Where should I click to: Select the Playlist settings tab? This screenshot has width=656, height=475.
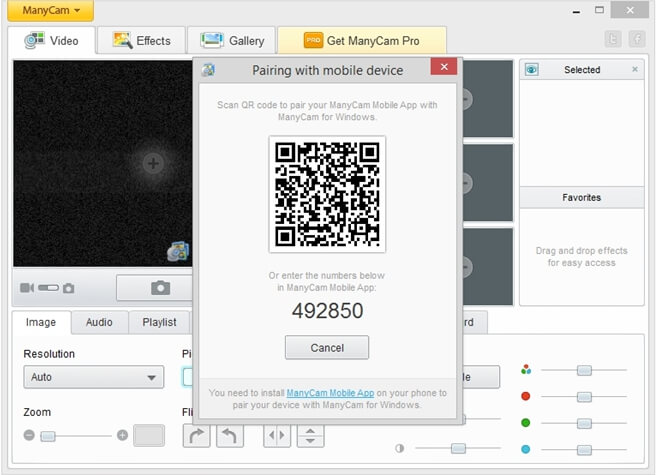pyautogui.click(x=159, y=322)
